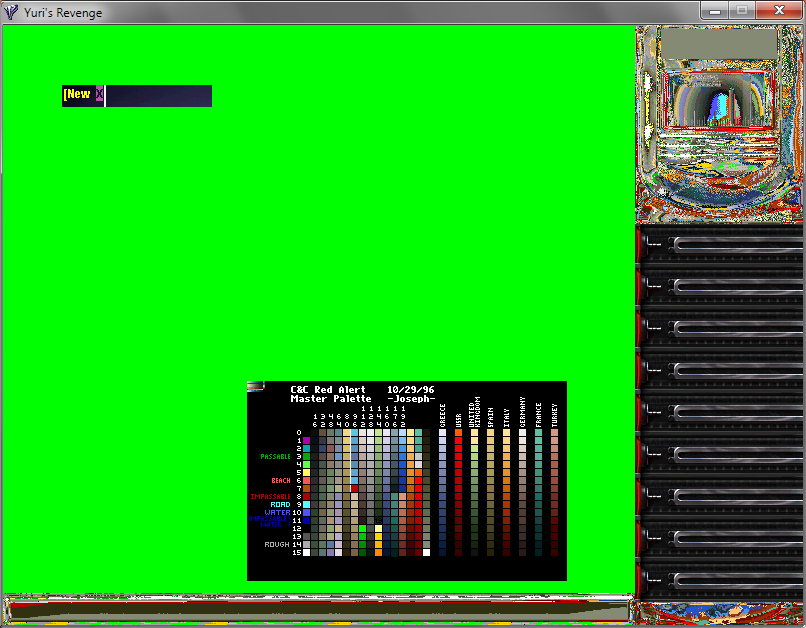Select the GREECE country color column
The height and width of the screenshot is (628, 806).
tap(442, 490)
